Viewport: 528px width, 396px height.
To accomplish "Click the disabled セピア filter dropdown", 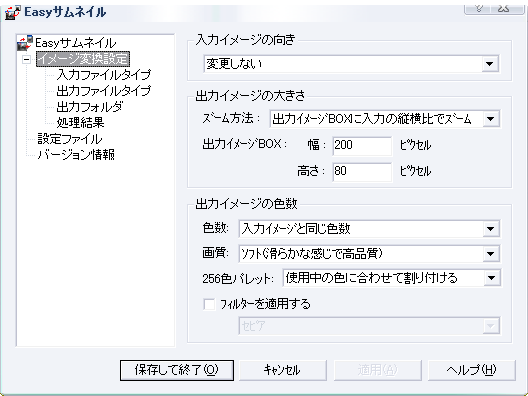I will point(369,326).
